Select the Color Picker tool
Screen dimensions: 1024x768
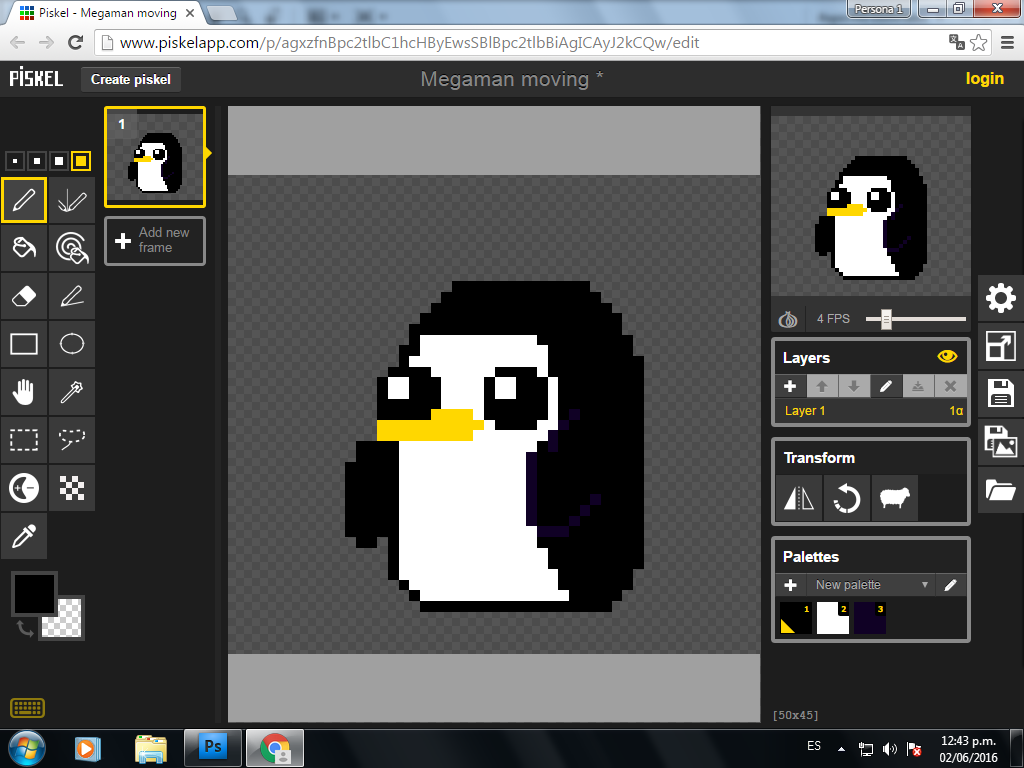(24, 535)
